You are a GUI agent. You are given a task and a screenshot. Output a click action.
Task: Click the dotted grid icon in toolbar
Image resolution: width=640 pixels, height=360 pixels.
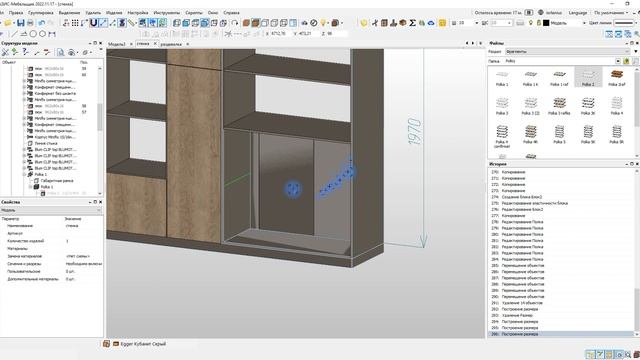click(x=75, y=23)
